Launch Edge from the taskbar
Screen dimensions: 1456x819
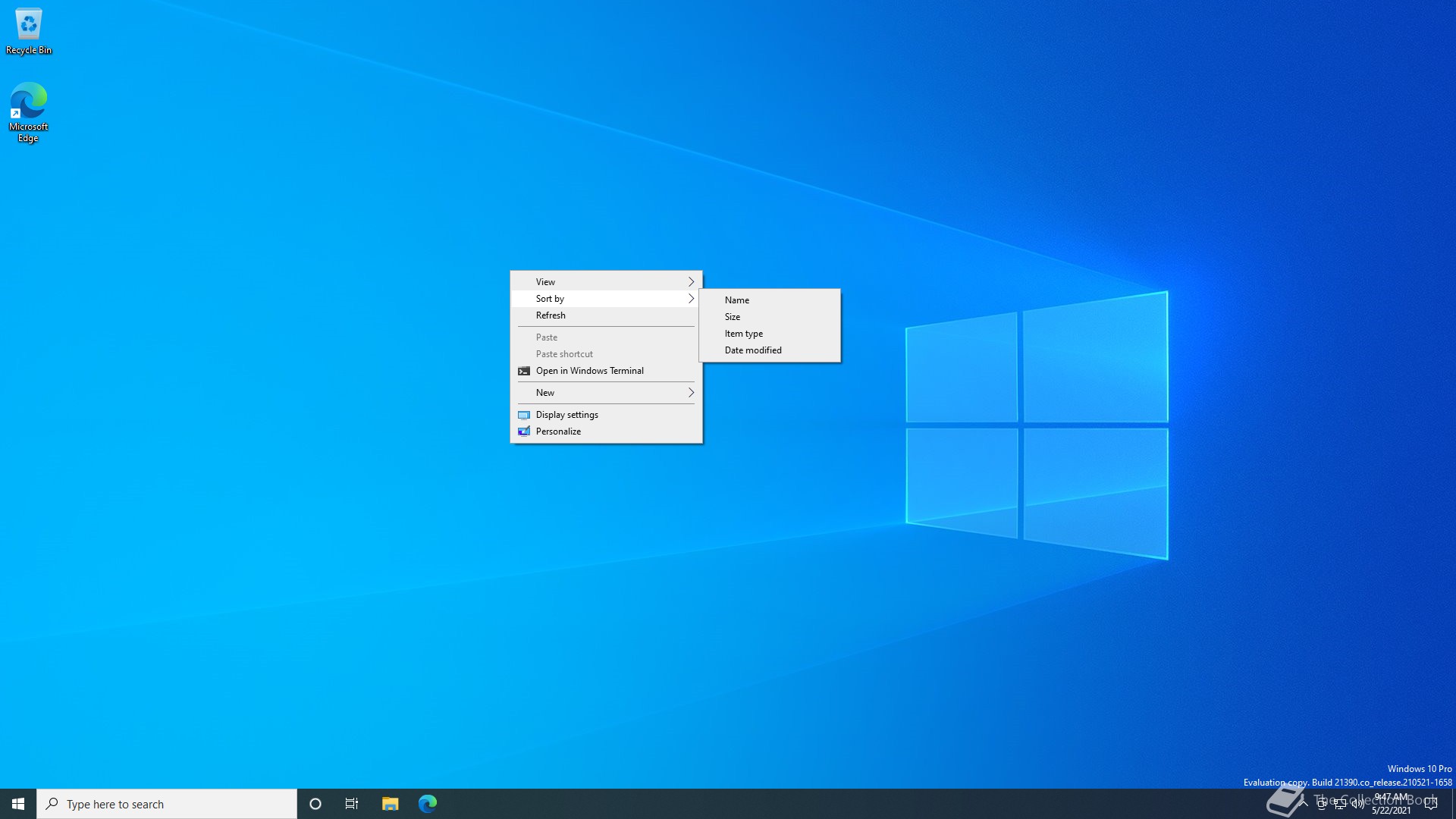(428, 804)
